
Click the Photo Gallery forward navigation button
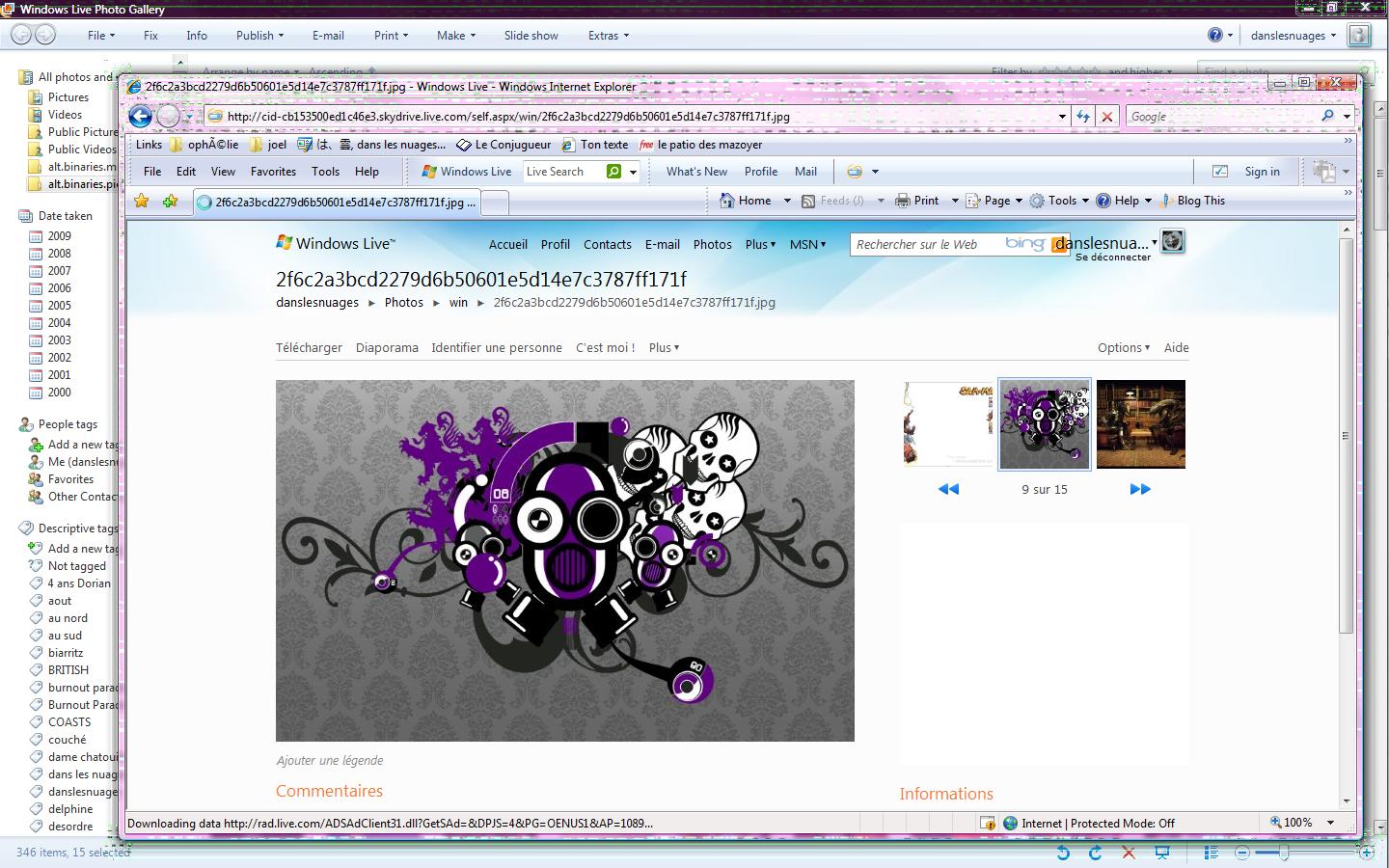45,35
